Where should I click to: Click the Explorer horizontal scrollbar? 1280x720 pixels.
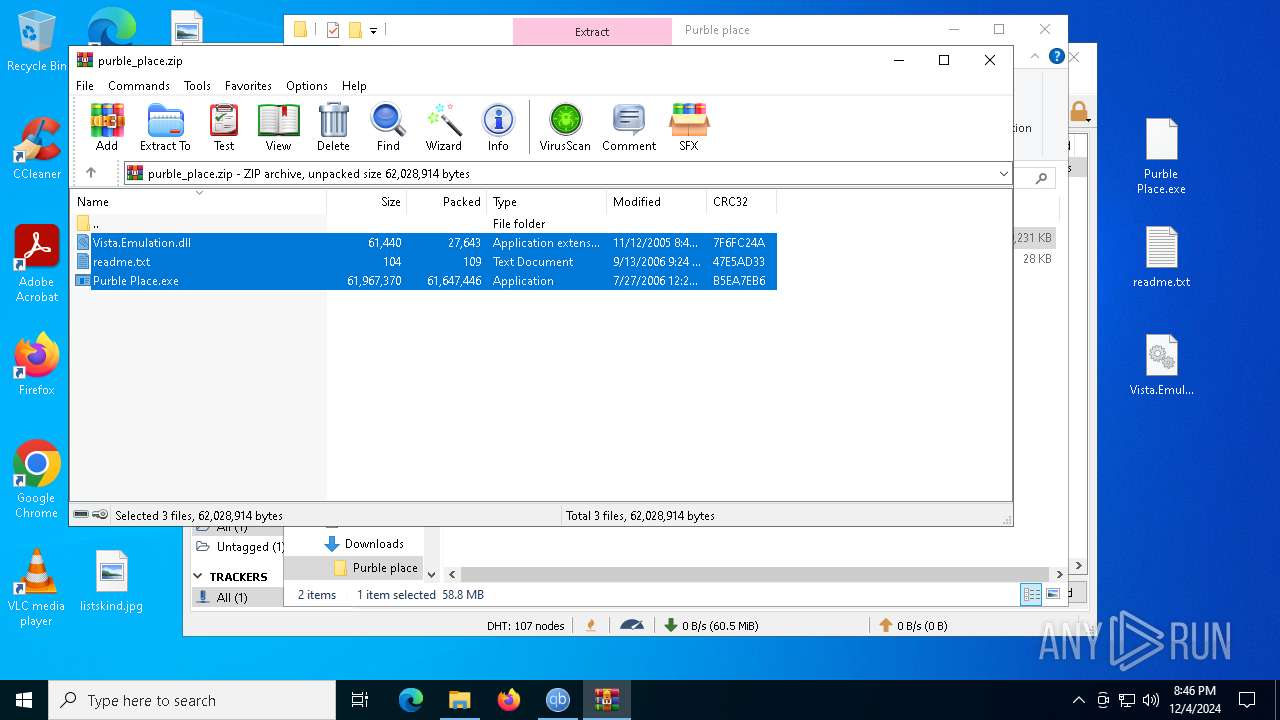pos(756,575)
